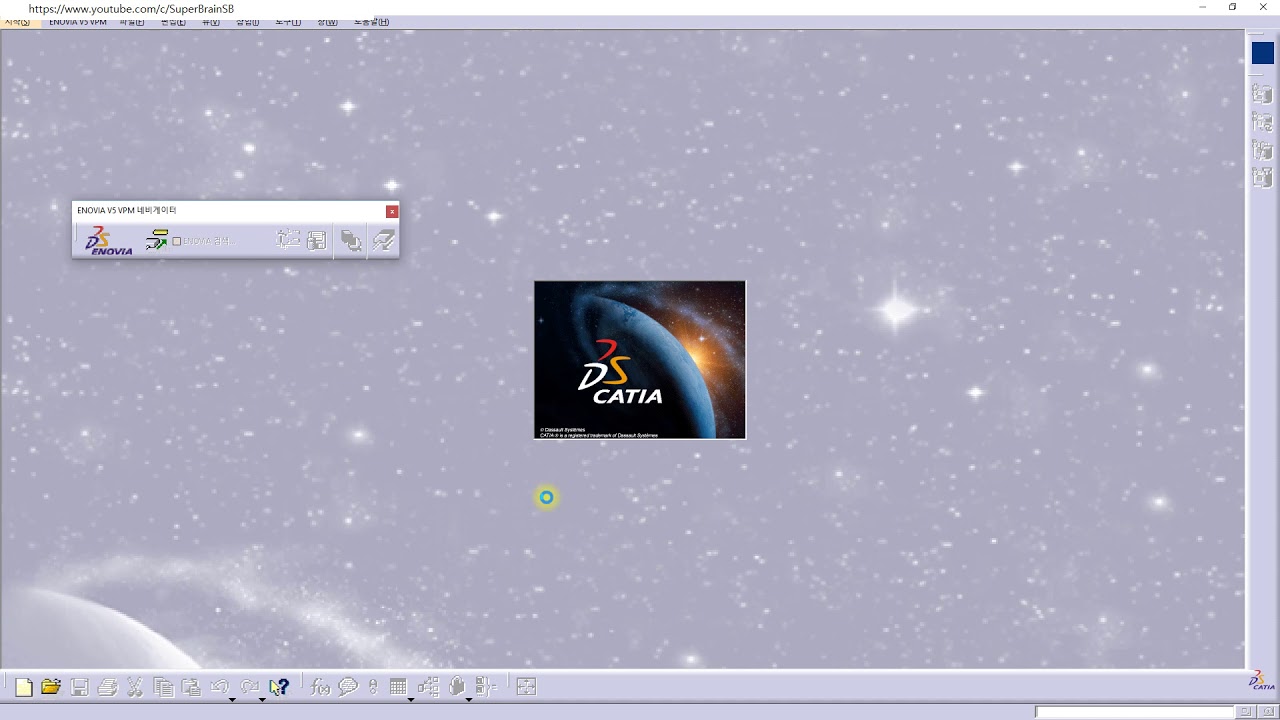Click the Save diskette icon

[x=79, y=687]
